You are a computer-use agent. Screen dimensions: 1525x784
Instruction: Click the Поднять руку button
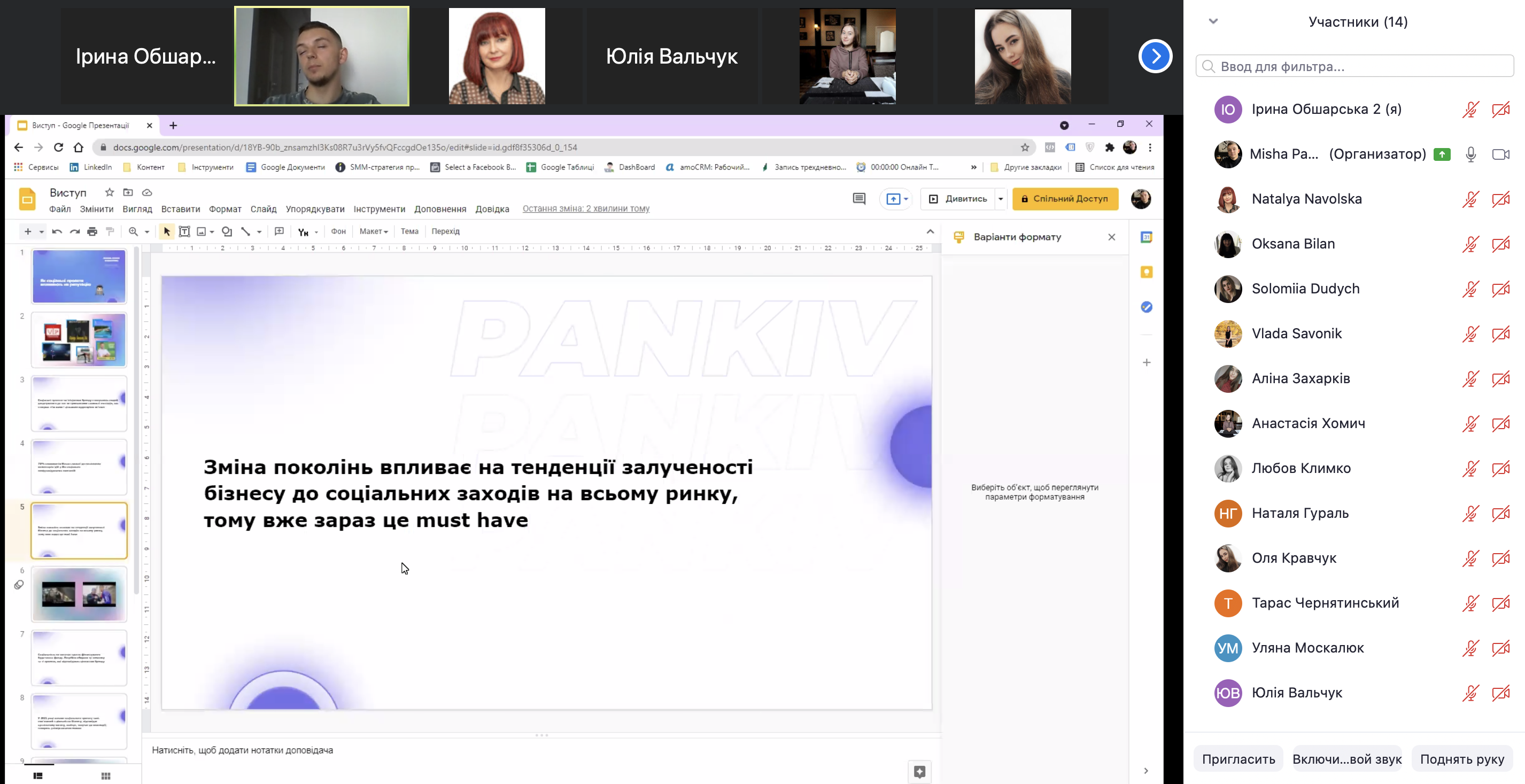pos(1461,759)
